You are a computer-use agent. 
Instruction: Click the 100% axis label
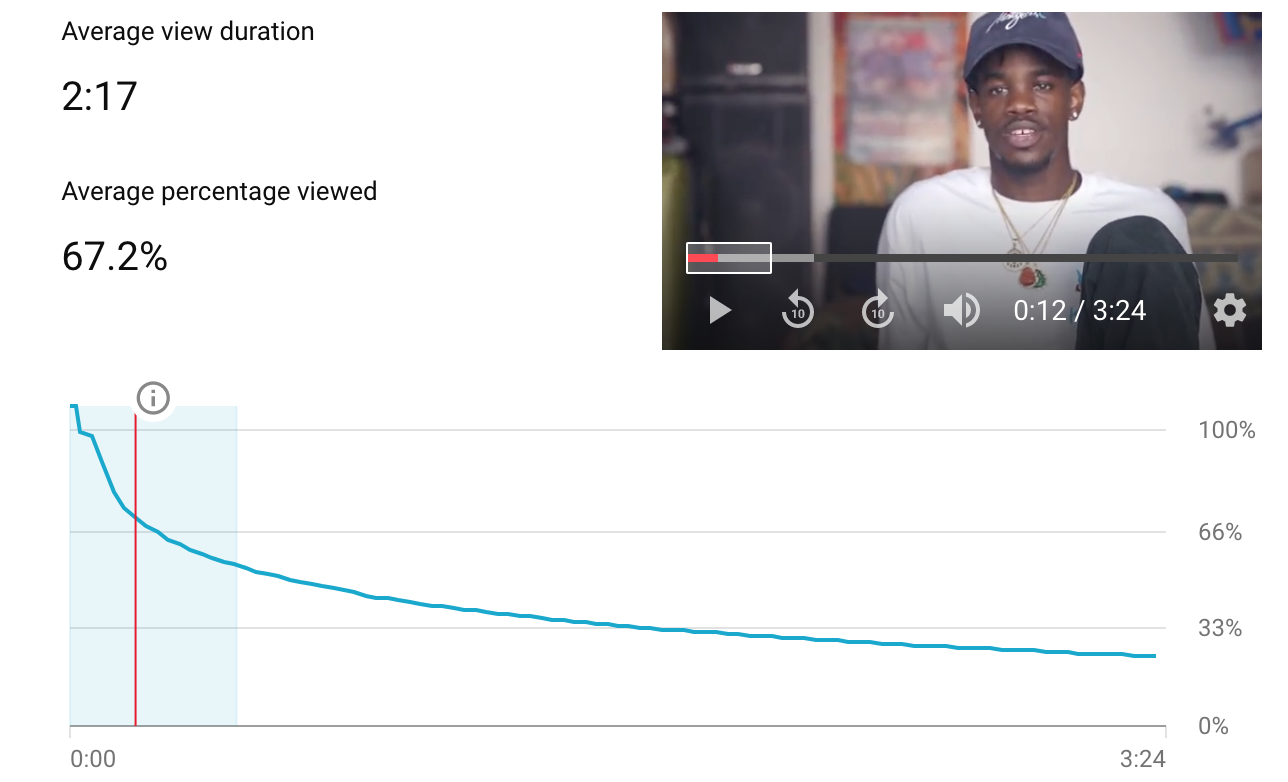click(1227, 430)
